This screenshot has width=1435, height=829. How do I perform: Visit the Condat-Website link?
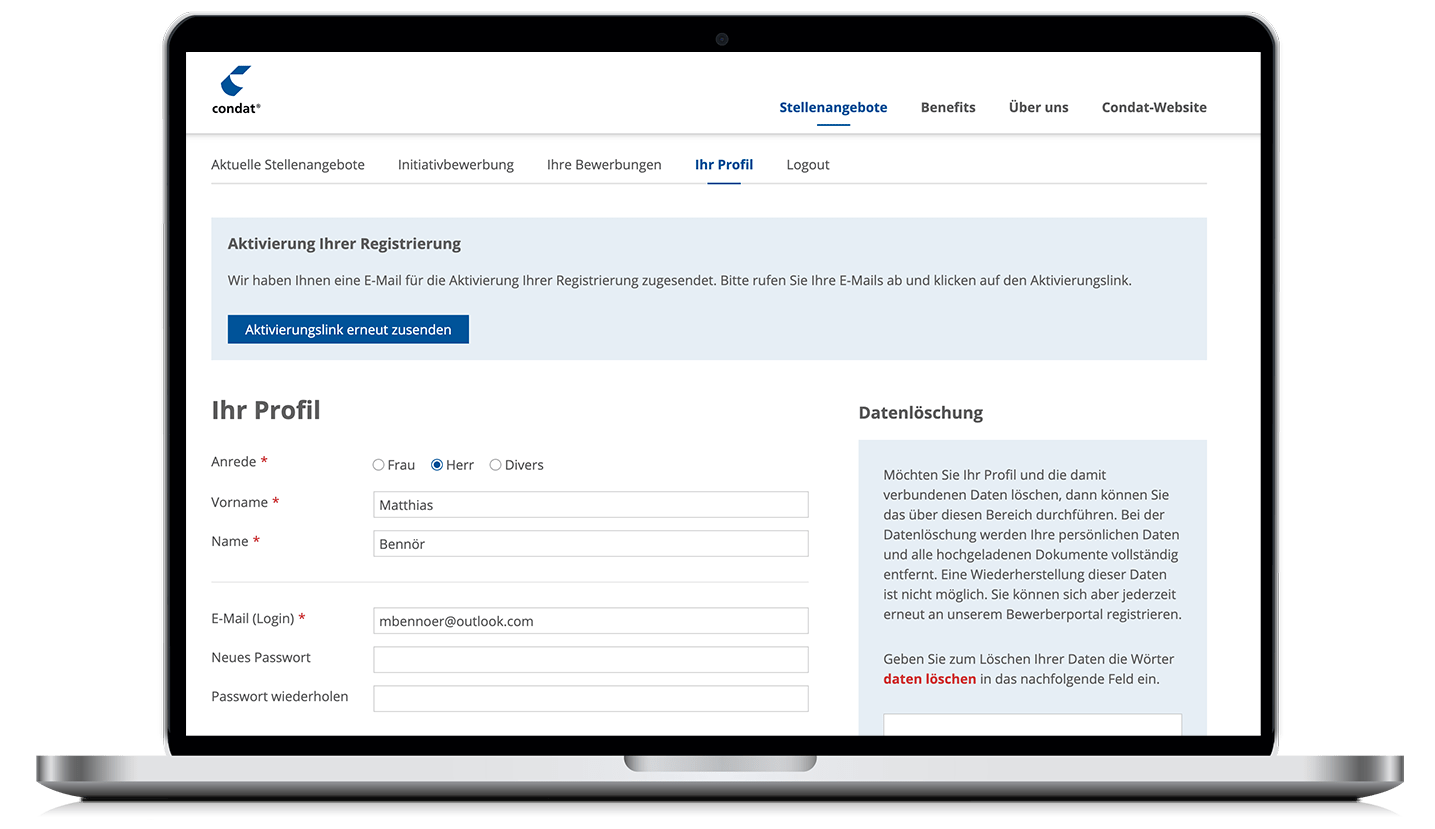[1154, 107]
